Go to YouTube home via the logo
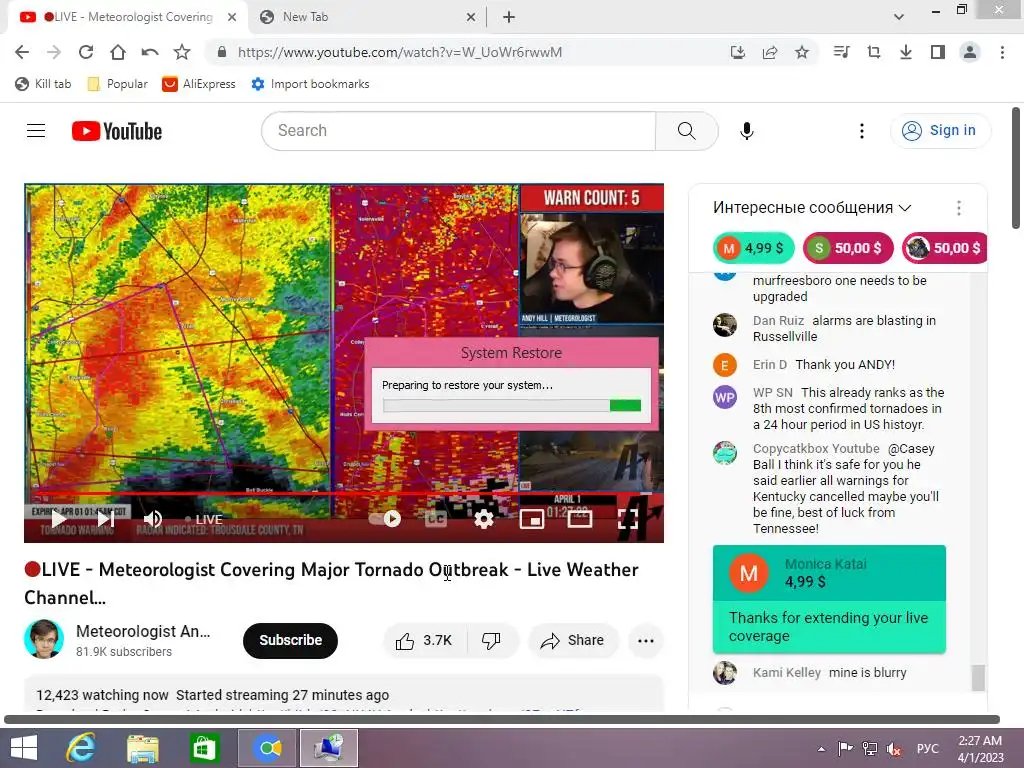This screenshot has width=1024, height=768. tap(117, 131)
